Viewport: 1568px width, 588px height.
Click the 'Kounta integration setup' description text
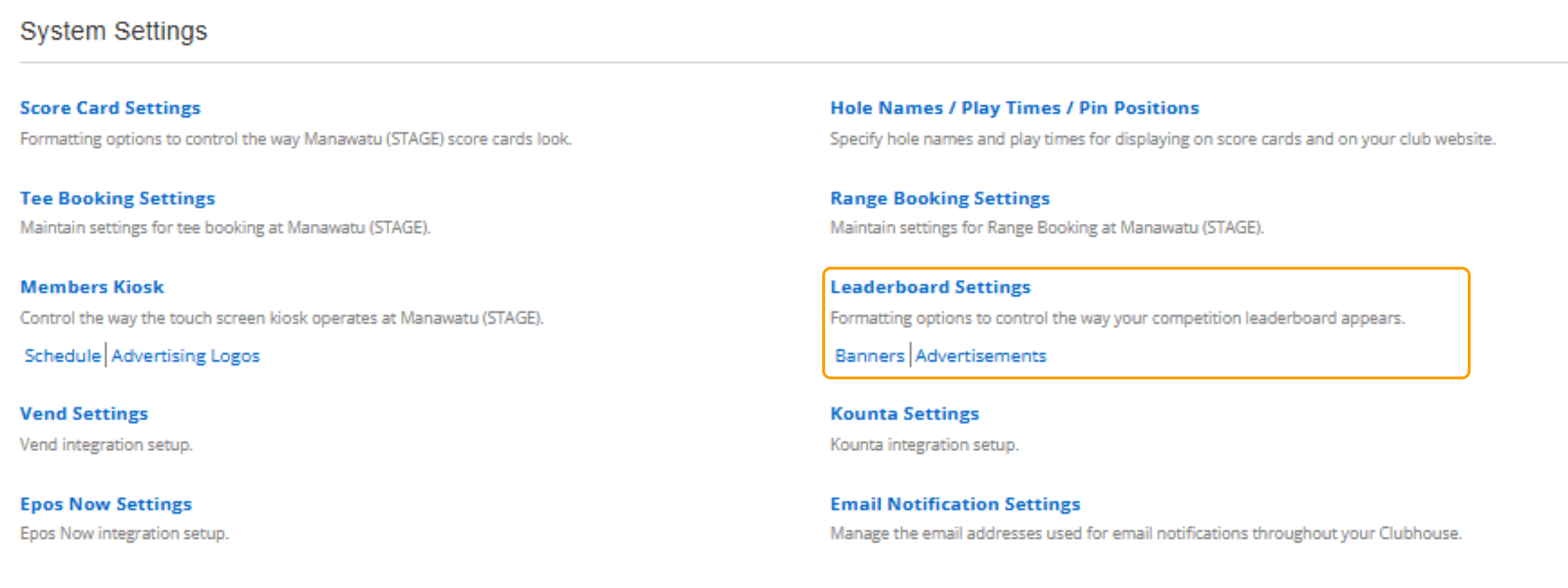[924, 444]
